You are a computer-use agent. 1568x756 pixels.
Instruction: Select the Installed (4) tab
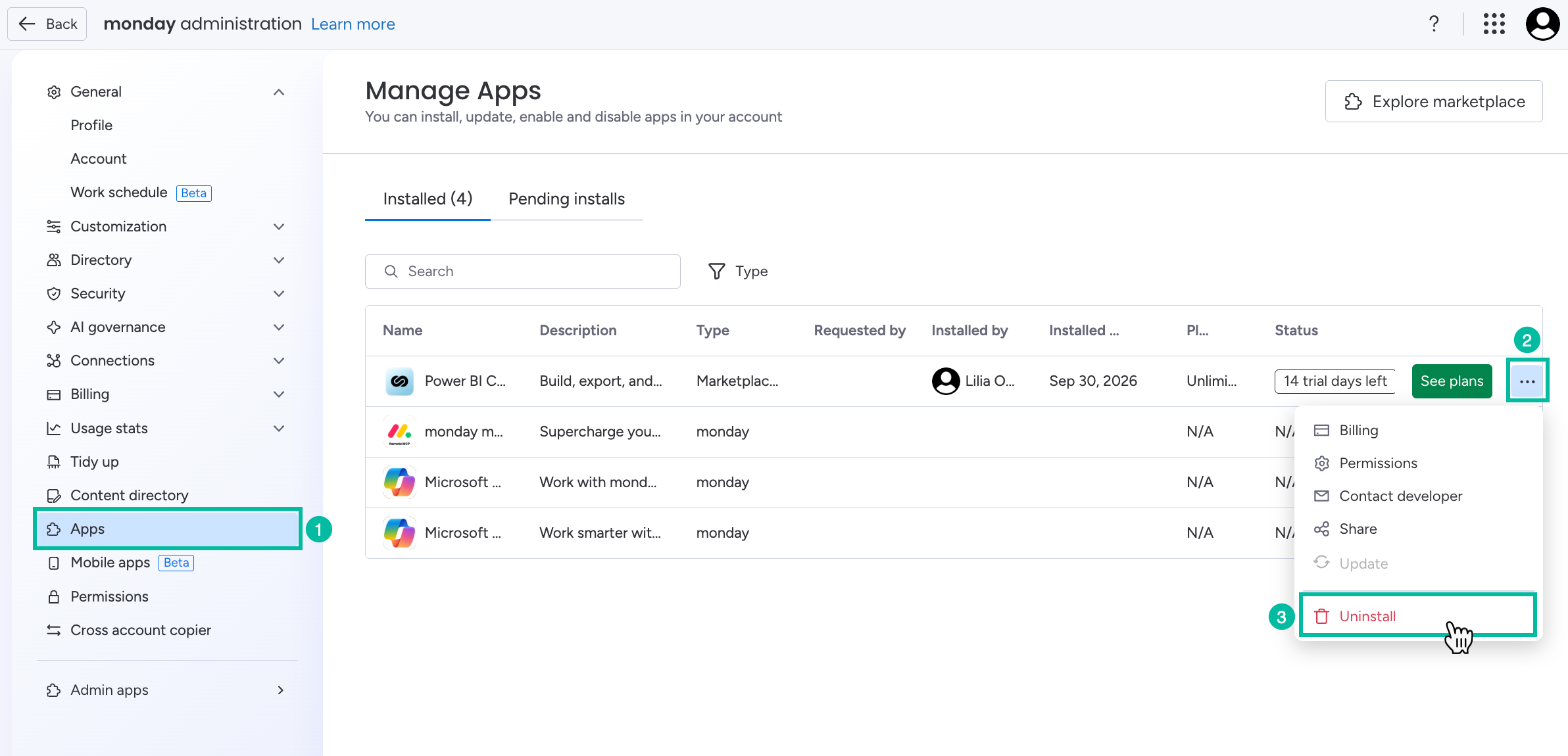click(x=428, y=199)
